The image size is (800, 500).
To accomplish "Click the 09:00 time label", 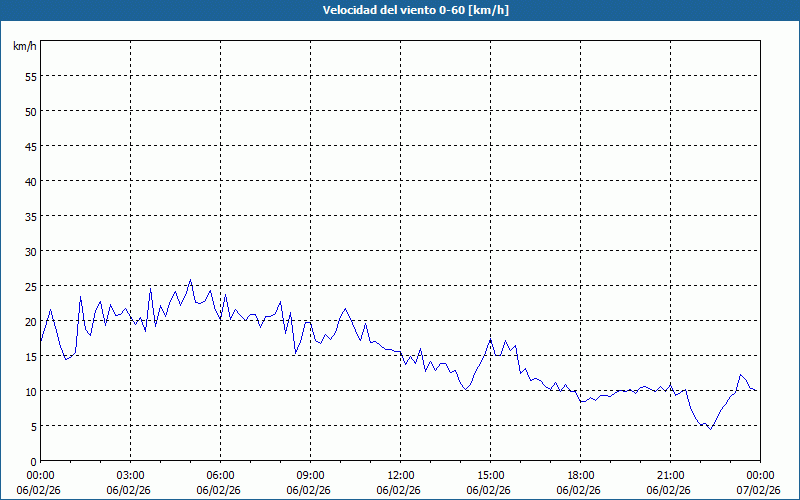I will click(x=310, y=475).
